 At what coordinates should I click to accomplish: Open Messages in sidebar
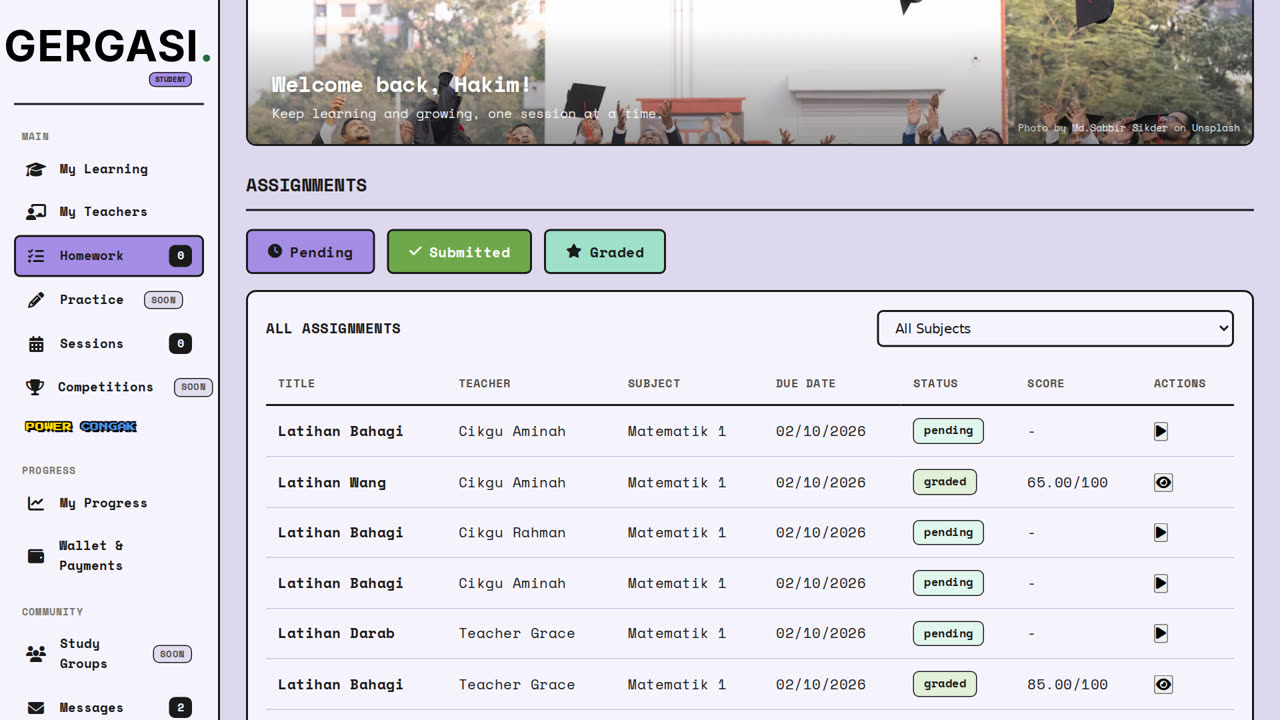click(x=109, y=708)
